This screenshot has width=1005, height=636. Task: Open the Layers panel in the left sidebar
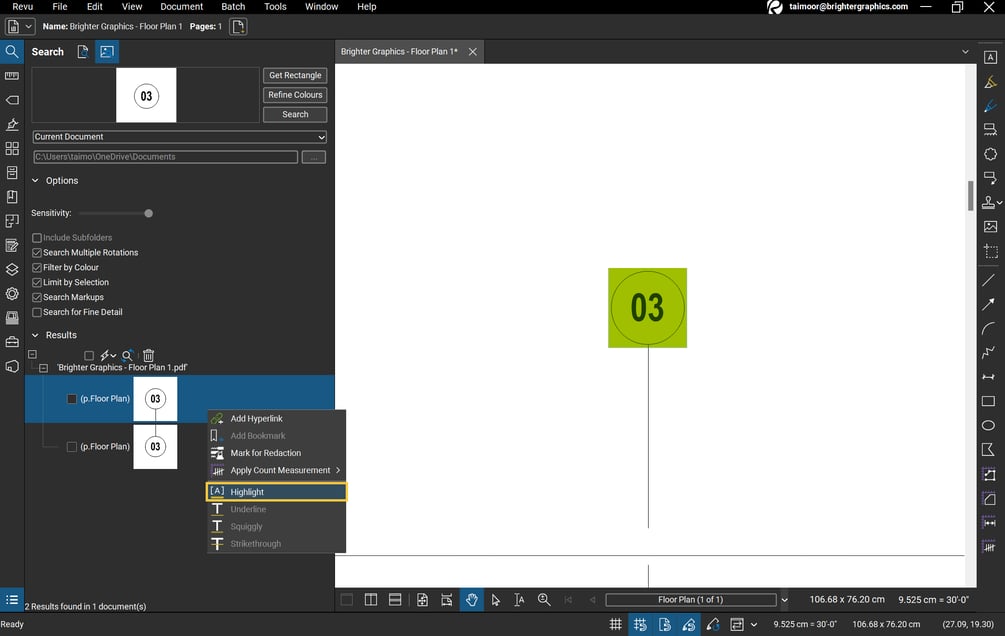(11, 269)
